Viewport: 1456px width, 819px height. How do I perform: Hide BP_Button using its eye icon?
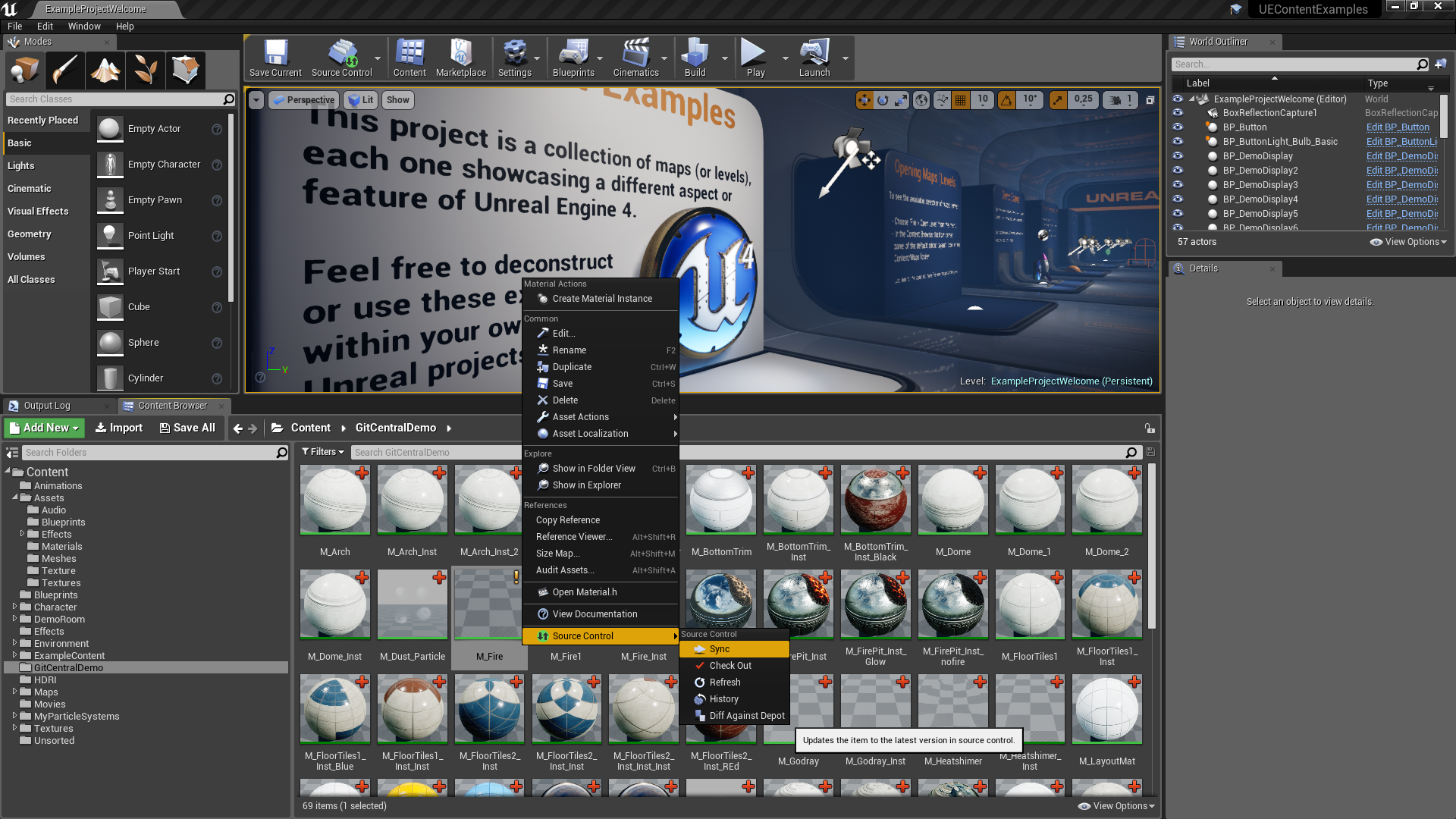pyautogui.click(x=1178, y=127)
